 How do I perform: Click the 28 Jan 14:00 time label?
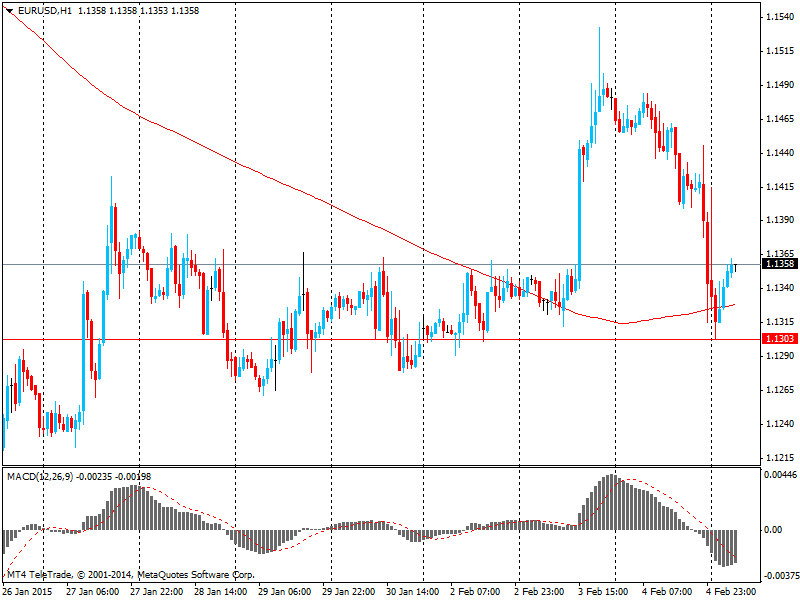(220, 592)
